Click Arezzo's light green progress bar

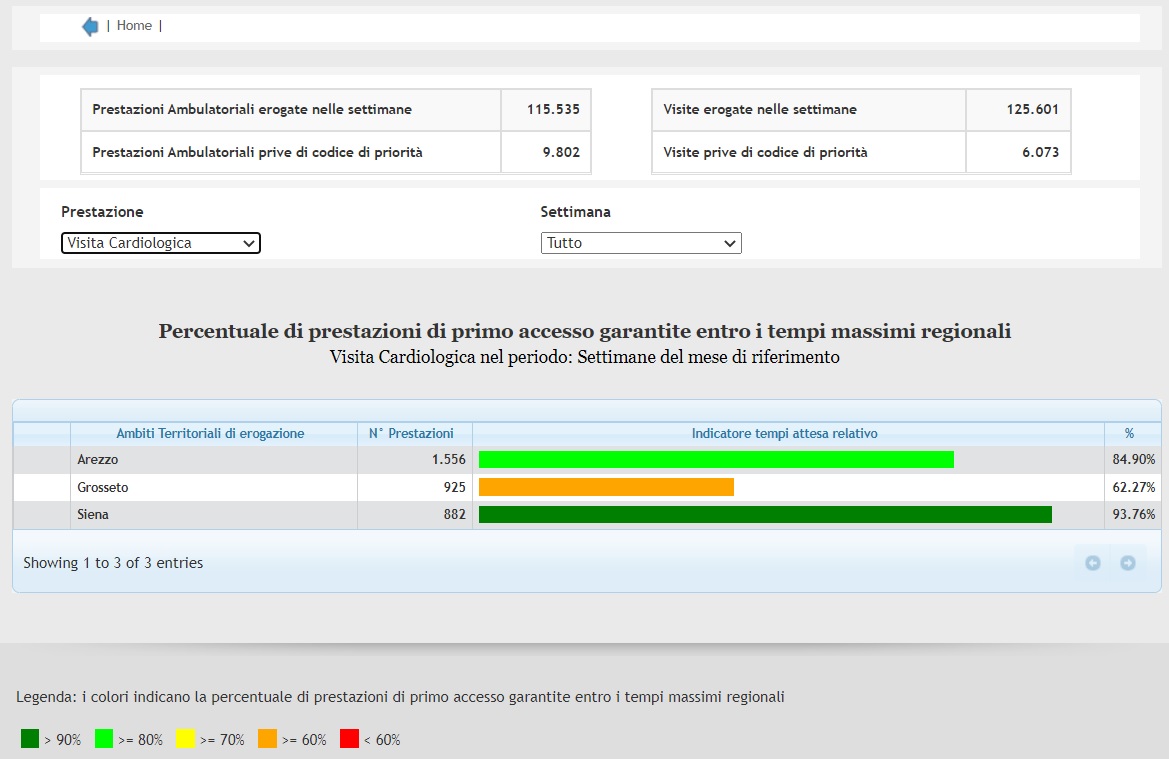click(716, 460)
